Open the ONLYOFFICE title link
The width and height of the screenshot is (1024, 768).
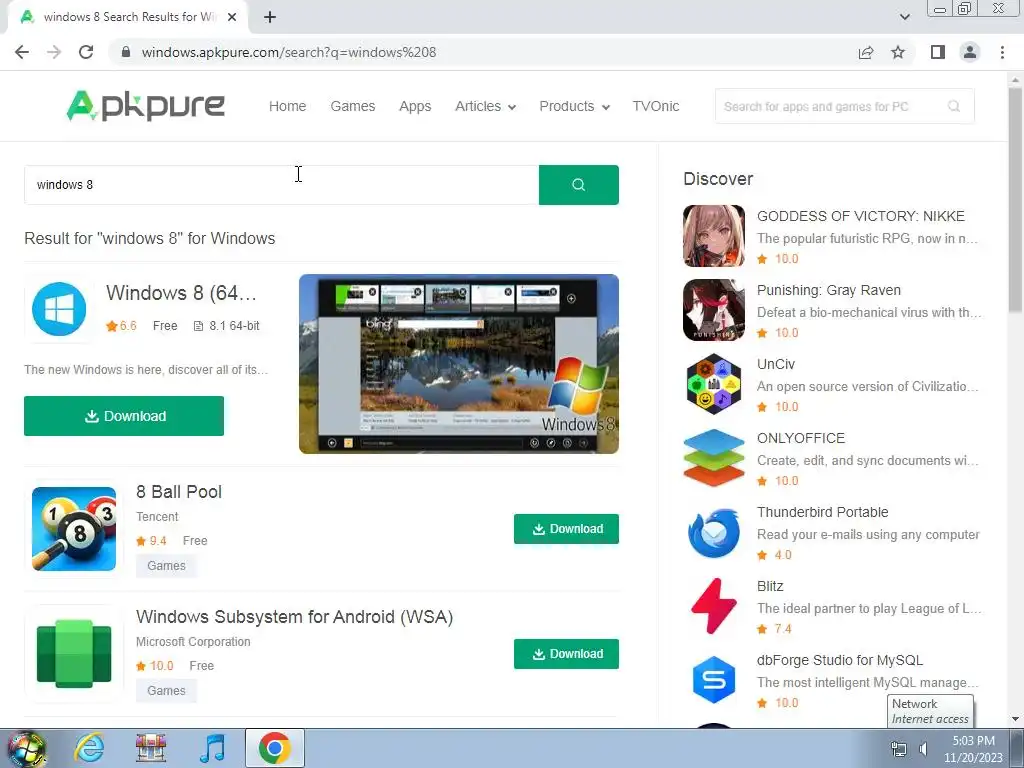(x=801, y=438)
